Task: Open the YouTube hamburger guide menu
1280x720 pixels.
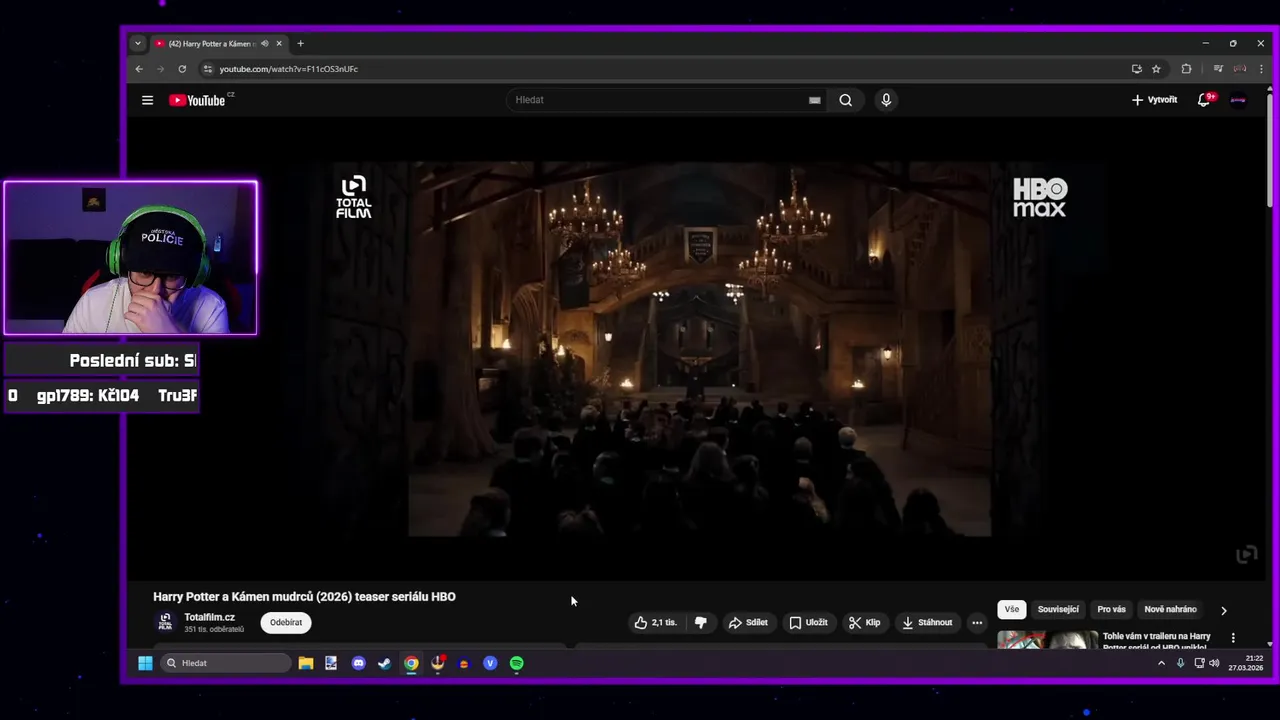Action: (147, 100)
